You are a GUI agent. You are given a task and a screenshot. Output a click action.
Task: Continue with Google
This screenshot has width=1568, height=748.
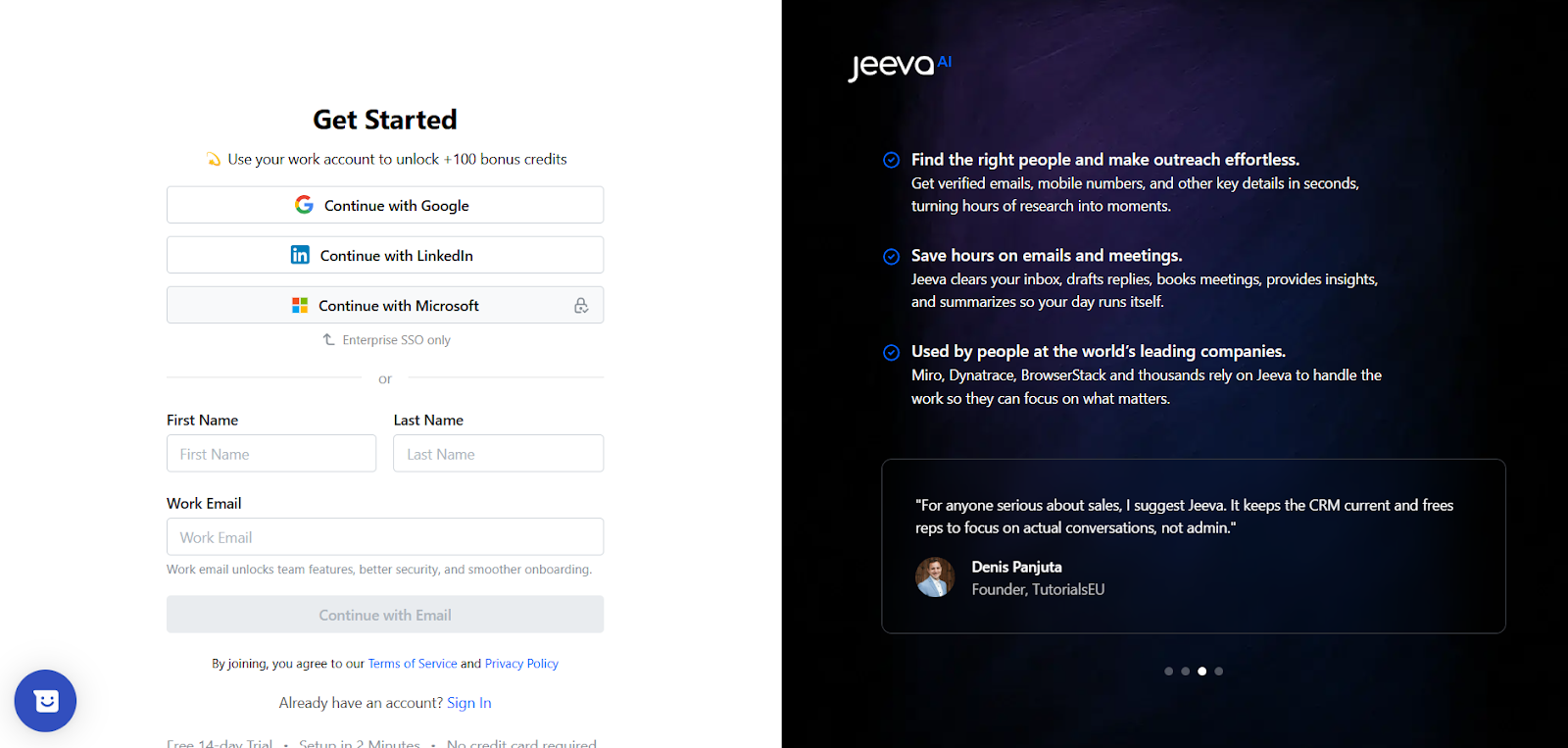tap(384, 205)
